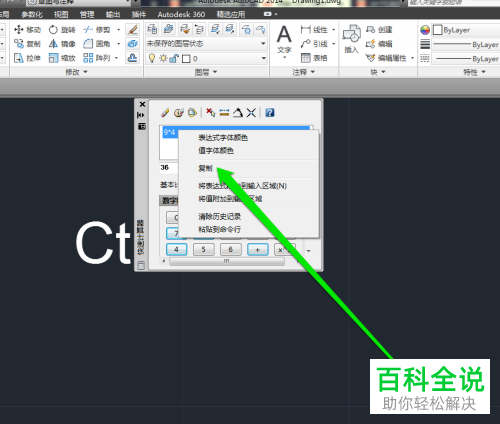Open the layer 0 dropdown arrow
This screenshot has height=424, width=500.
click(x=263, y=58)
